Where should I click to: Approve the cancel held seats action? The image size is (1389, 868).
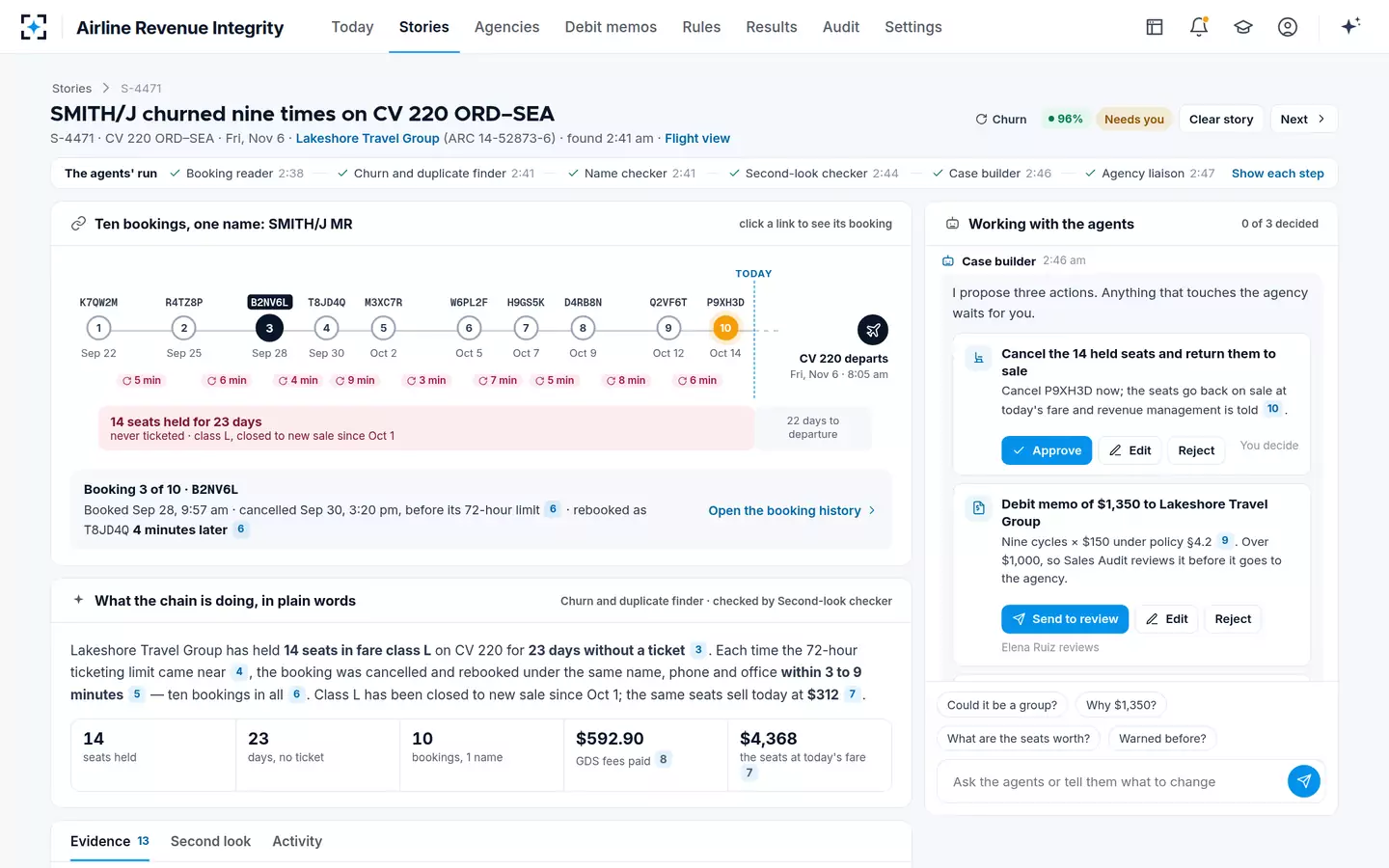pos(1047,450)
